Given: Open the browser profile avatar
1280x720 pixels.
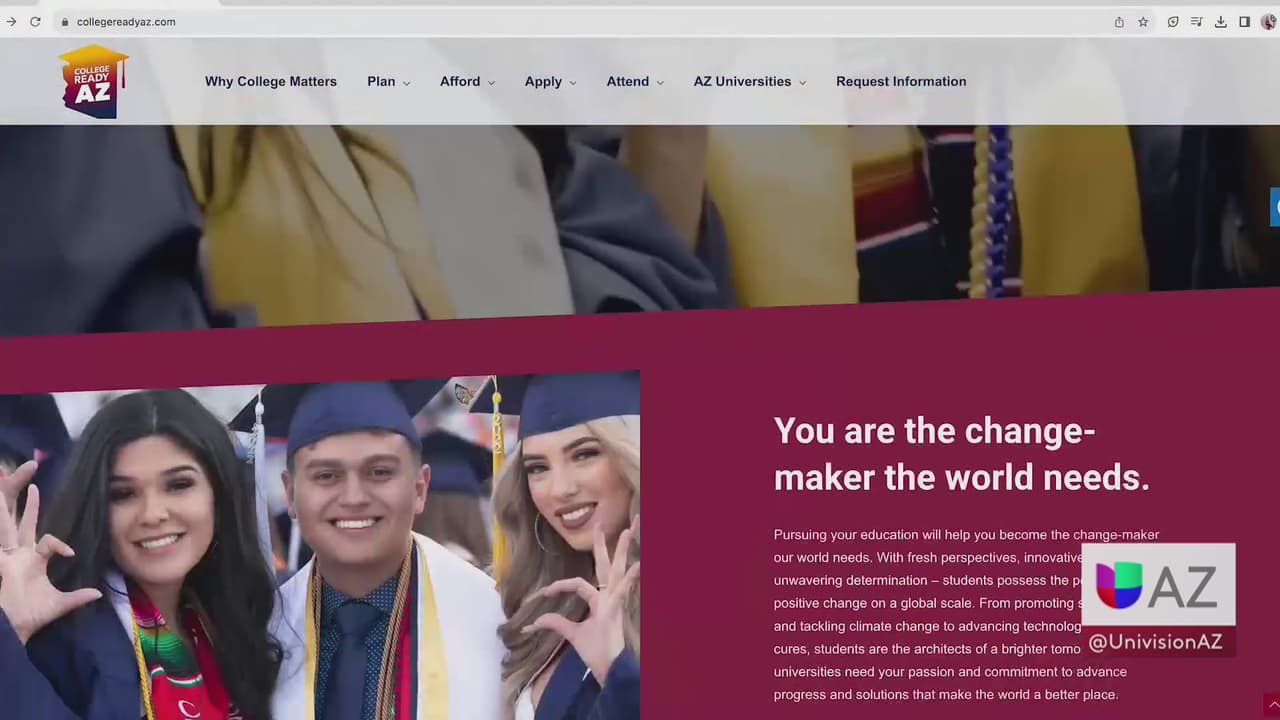Looking at the screenshot, I should pyautogui.click(x=1268, y=22).
